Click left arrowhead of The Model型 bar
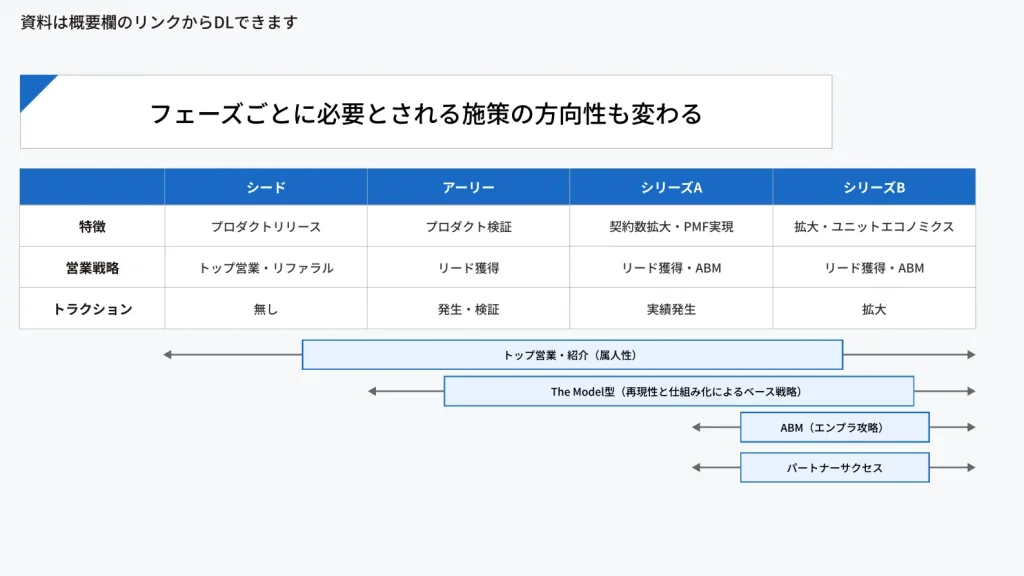1024x576 pixels. click(372, 391)
